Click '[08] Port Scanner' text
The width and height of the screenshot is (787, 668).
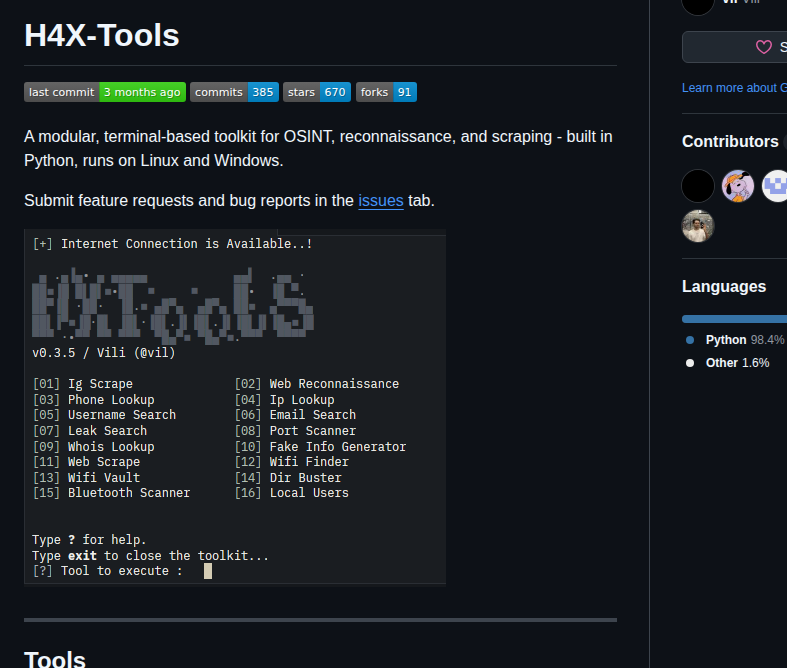pyautogui.click(x=295, y=431)
